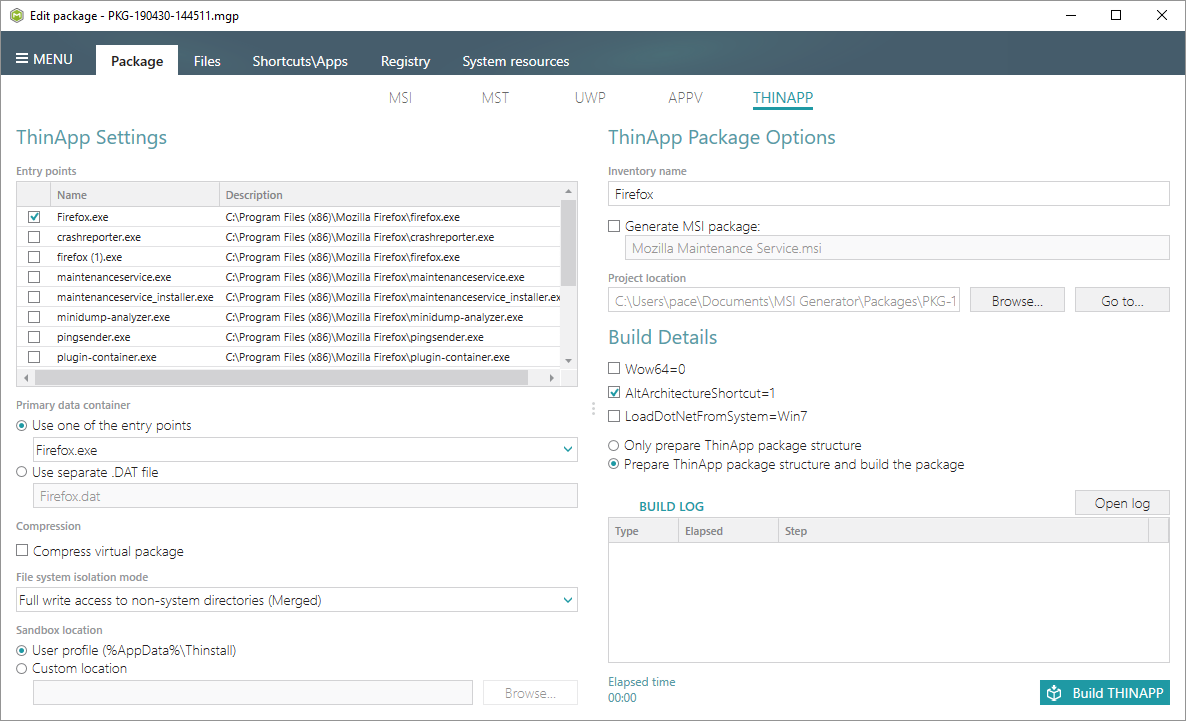The width and height of the screenshot is (1186, 721).
Task: Open the Firefox.exe entry point dropdown
Action: (x=305, y=449)
